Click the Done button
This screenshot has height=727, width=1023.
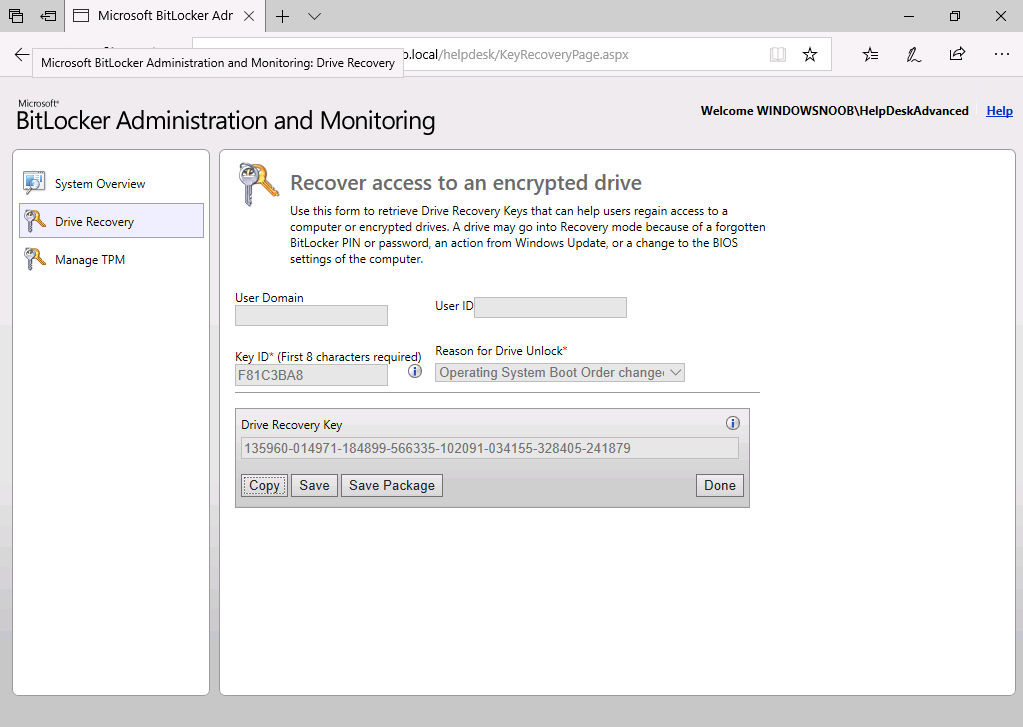tap(720, 486)
